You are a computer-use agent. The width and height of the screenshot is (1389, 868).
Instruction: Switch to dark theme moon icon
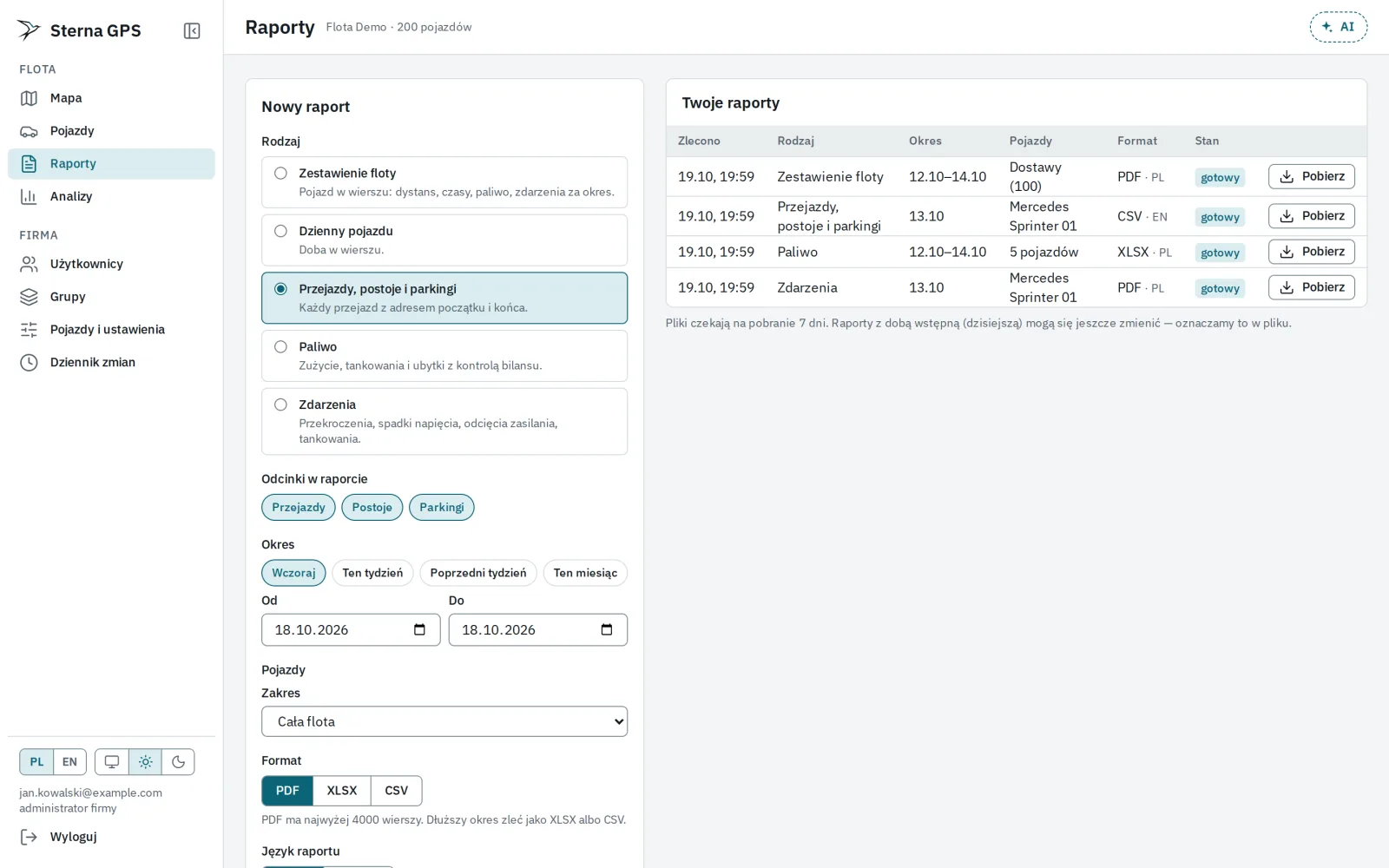coord(178,762)
